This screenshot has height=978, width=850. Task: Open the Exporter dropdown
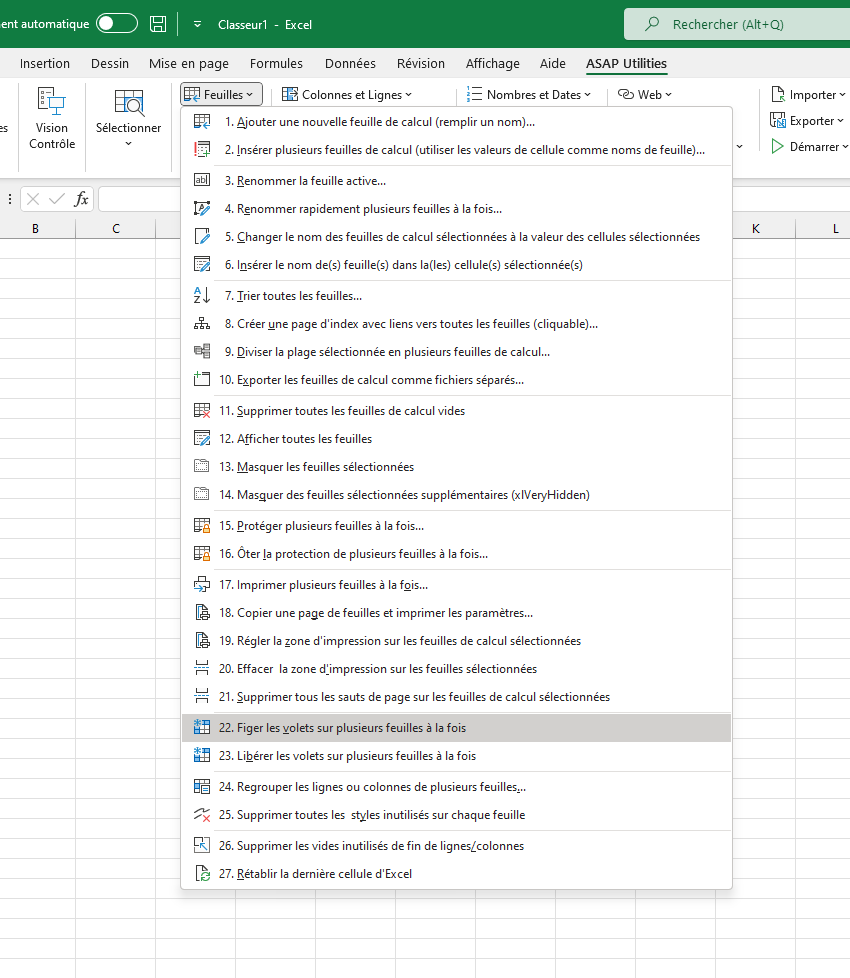808,121
